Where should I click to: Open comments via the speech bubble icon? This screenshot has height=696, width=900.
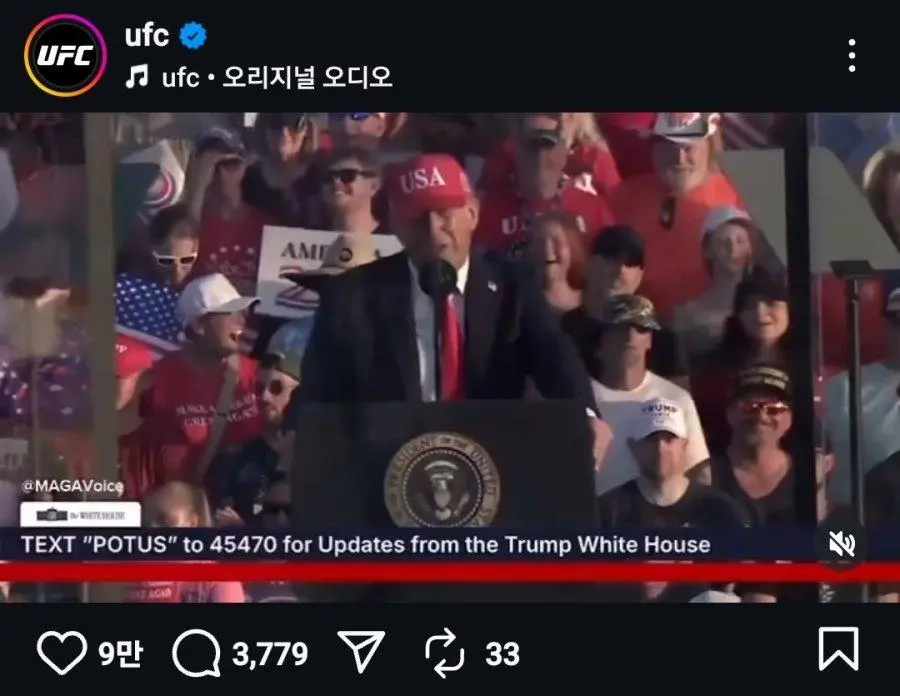coord(196,654)
